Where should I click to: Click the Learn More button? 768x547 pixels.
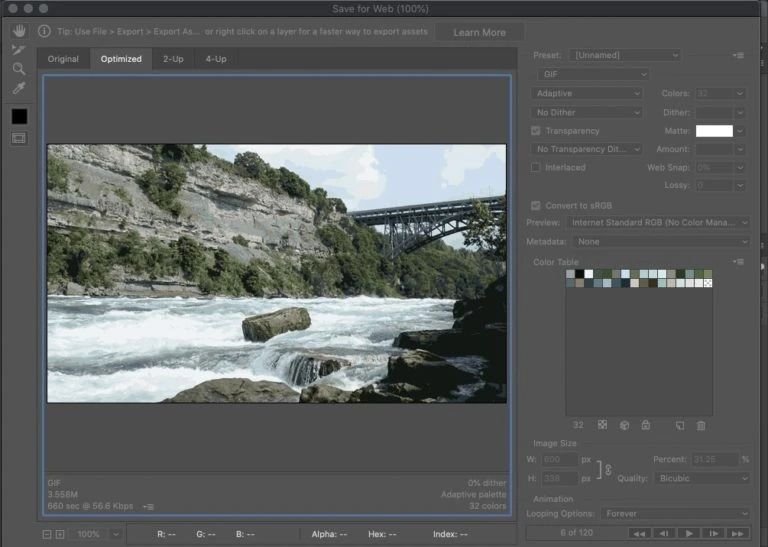[x=479, y=32]
